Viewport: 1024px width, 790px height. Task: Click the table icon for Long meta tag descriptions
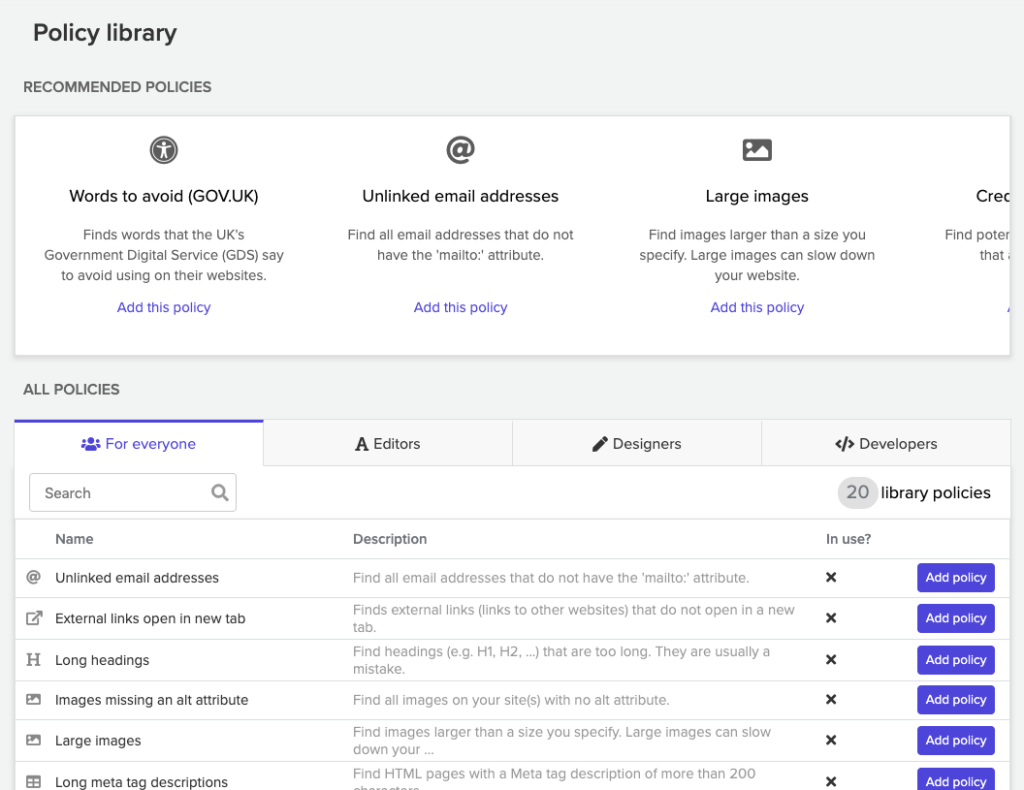click(33, 782)
